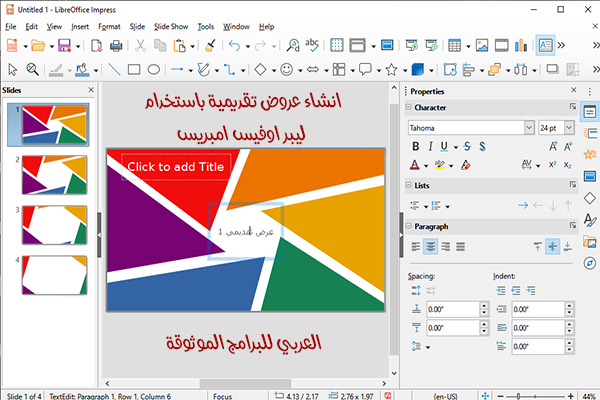Click above paragraph spacing input field
This screenshot has width=600, height=400.
point(453,309)
